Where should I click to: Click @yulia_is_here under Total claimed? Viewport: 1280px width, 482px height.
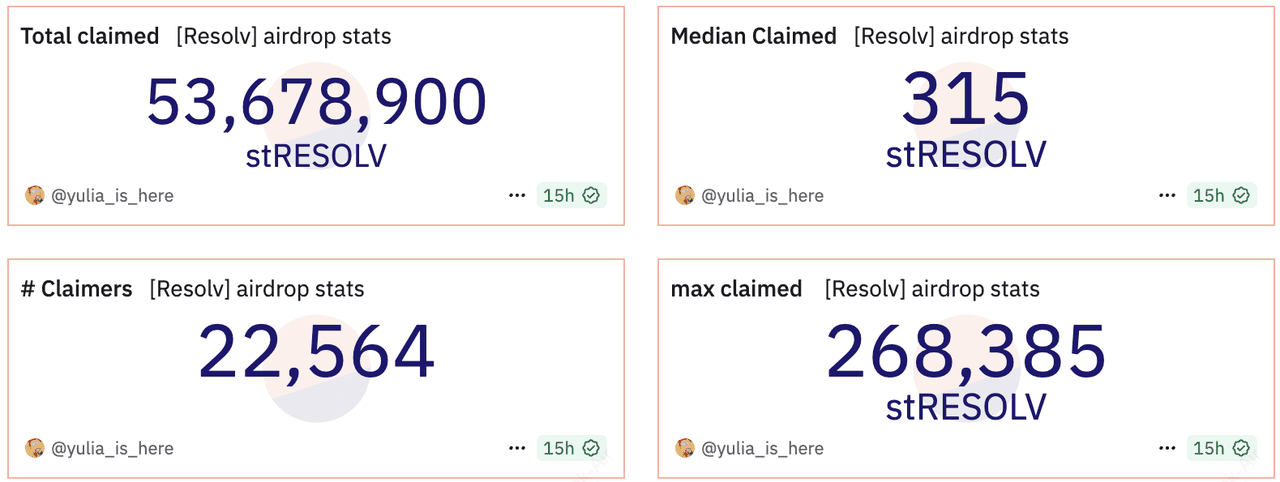113,196
